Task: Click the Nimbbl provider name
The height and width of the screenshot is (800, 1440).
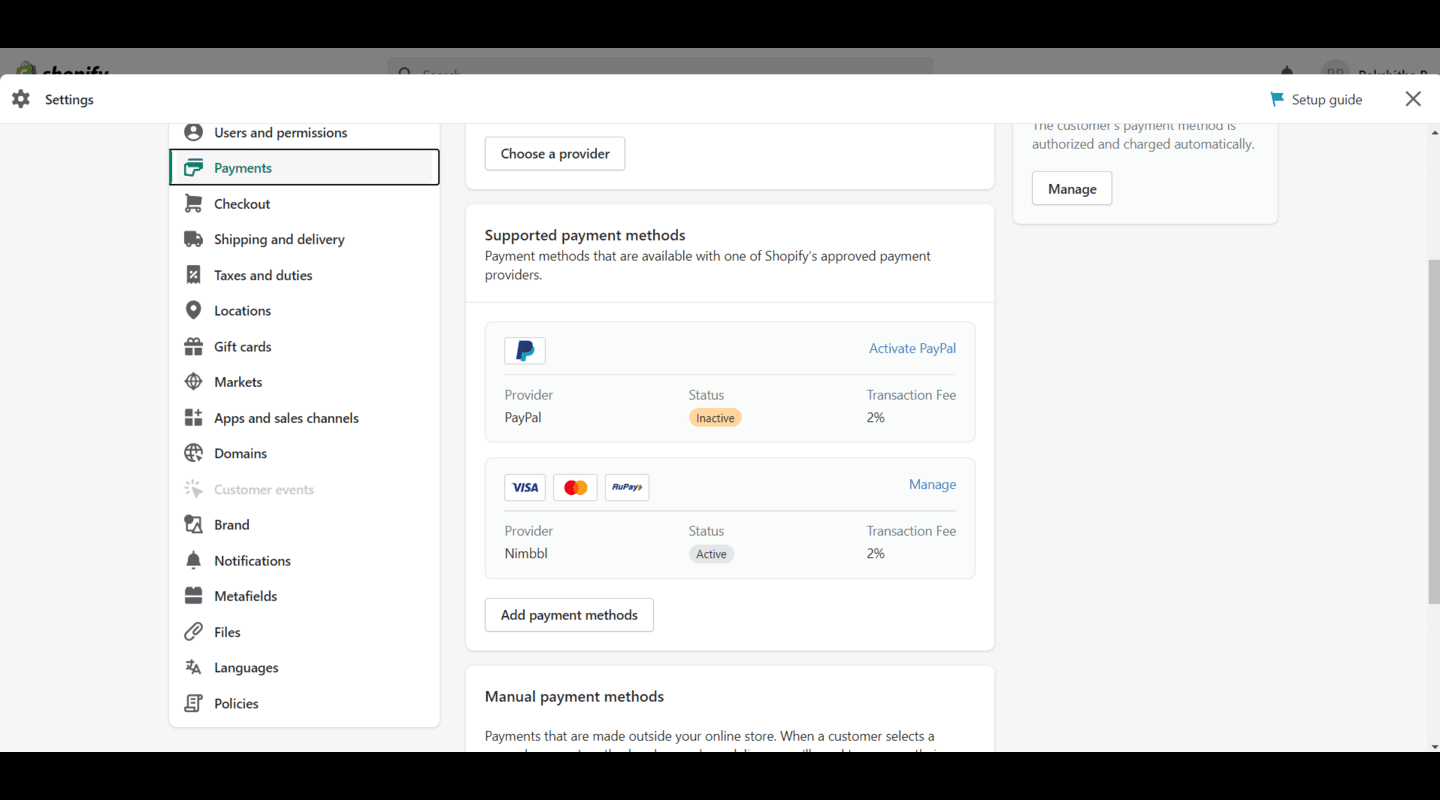Action: tap(526, 553)
